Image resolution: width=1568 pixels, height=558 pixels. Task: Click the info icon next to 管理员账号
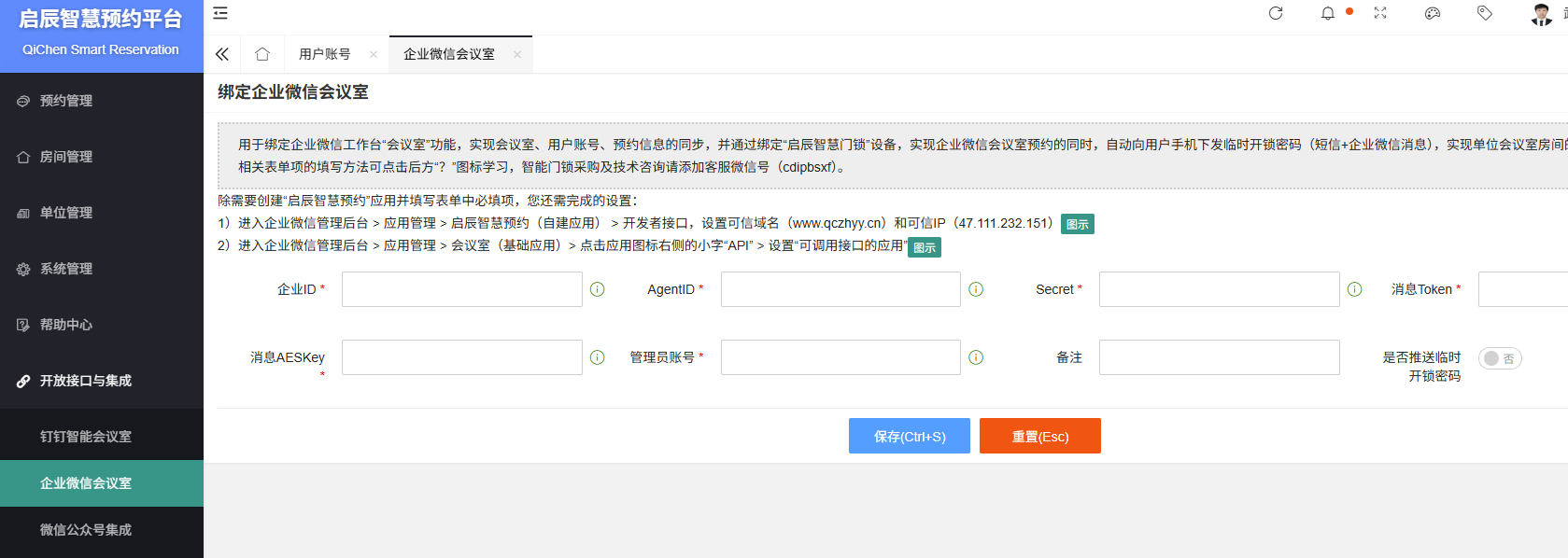pos(976,357)
